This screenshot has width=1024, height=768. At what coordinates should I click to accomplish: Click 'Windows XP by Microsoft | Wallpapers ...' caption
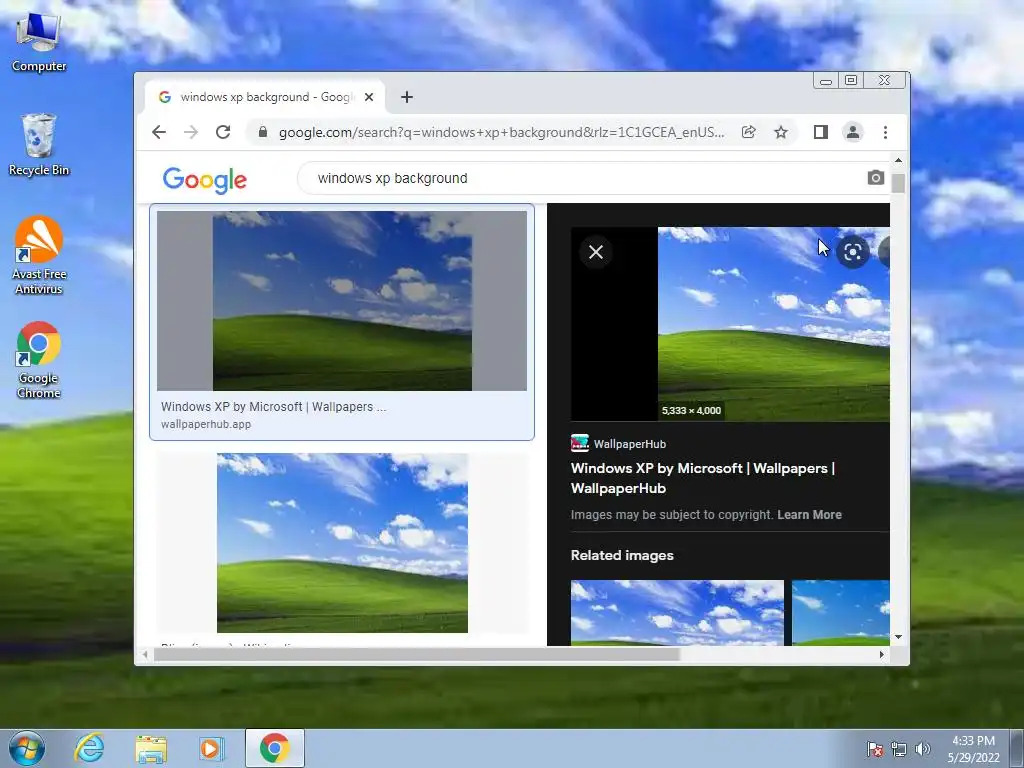(274, 407)
